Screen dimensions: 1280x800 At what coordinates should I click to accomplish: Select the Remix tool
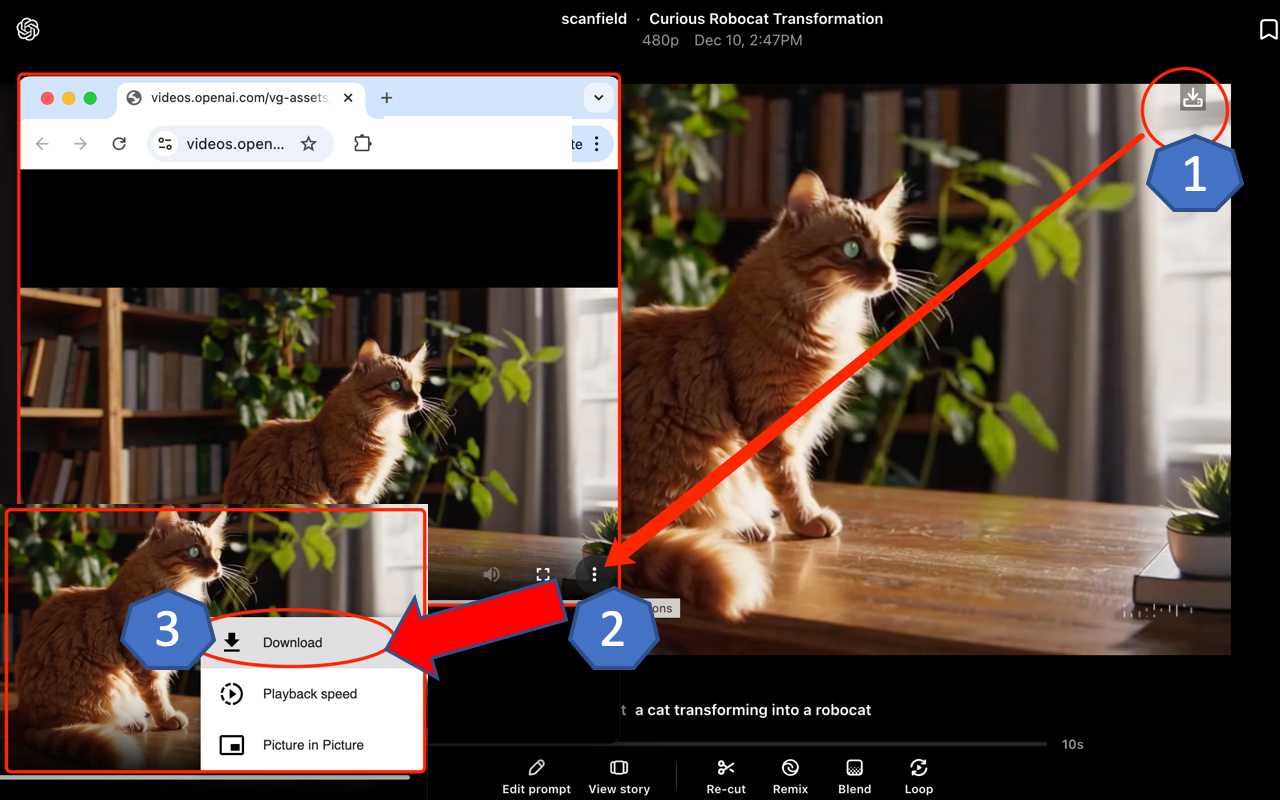(x=790, y=776)
